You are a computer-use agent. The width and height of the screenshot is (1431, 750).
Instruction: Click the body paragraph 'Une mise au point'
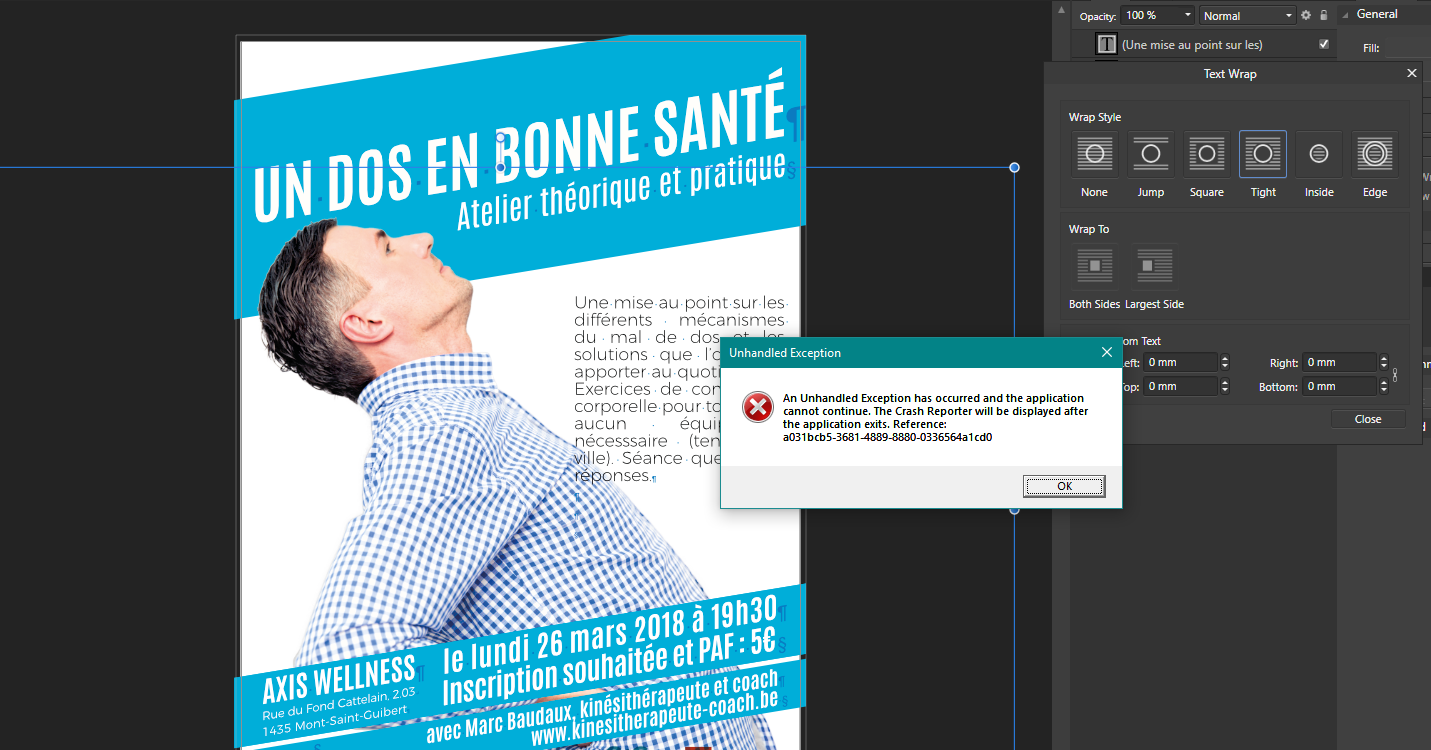[x=680, y=389]
